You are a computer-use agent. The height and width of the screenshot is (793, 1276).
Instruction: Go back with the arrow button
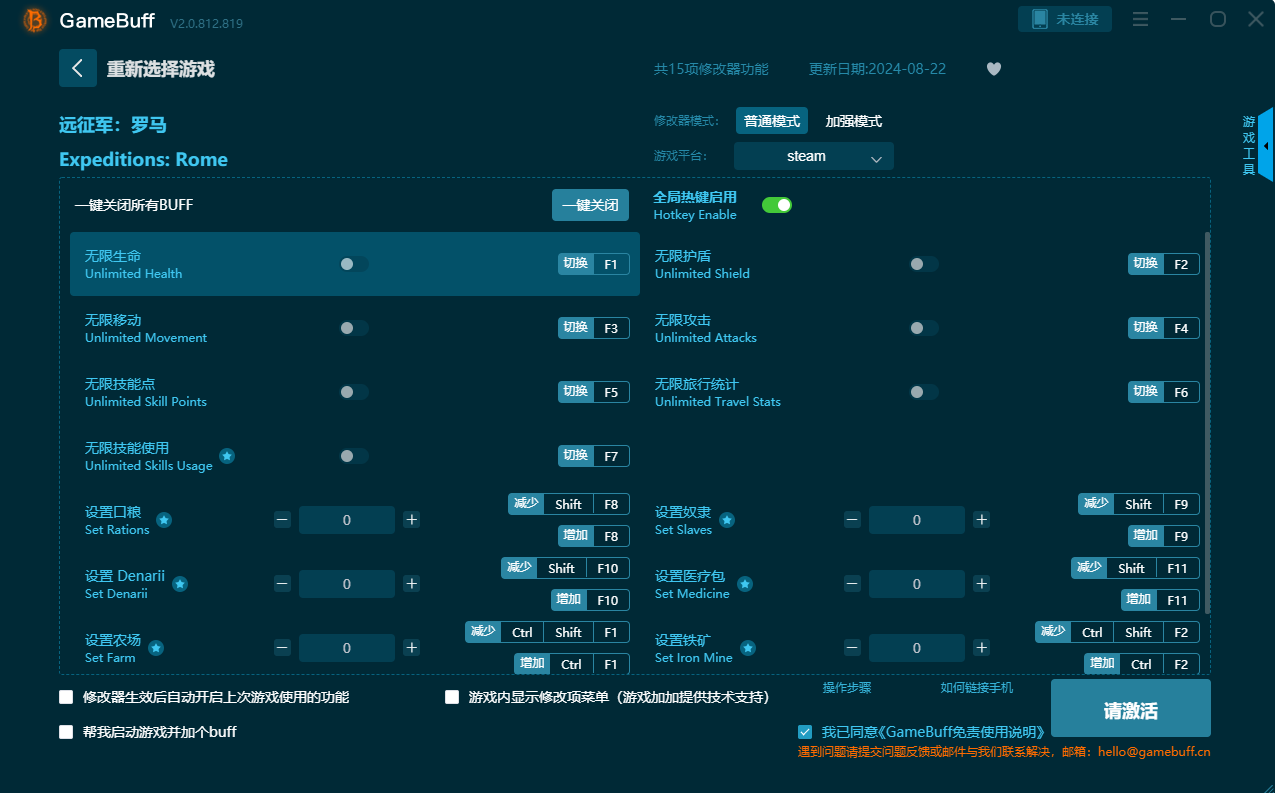(x=78, y=68)
